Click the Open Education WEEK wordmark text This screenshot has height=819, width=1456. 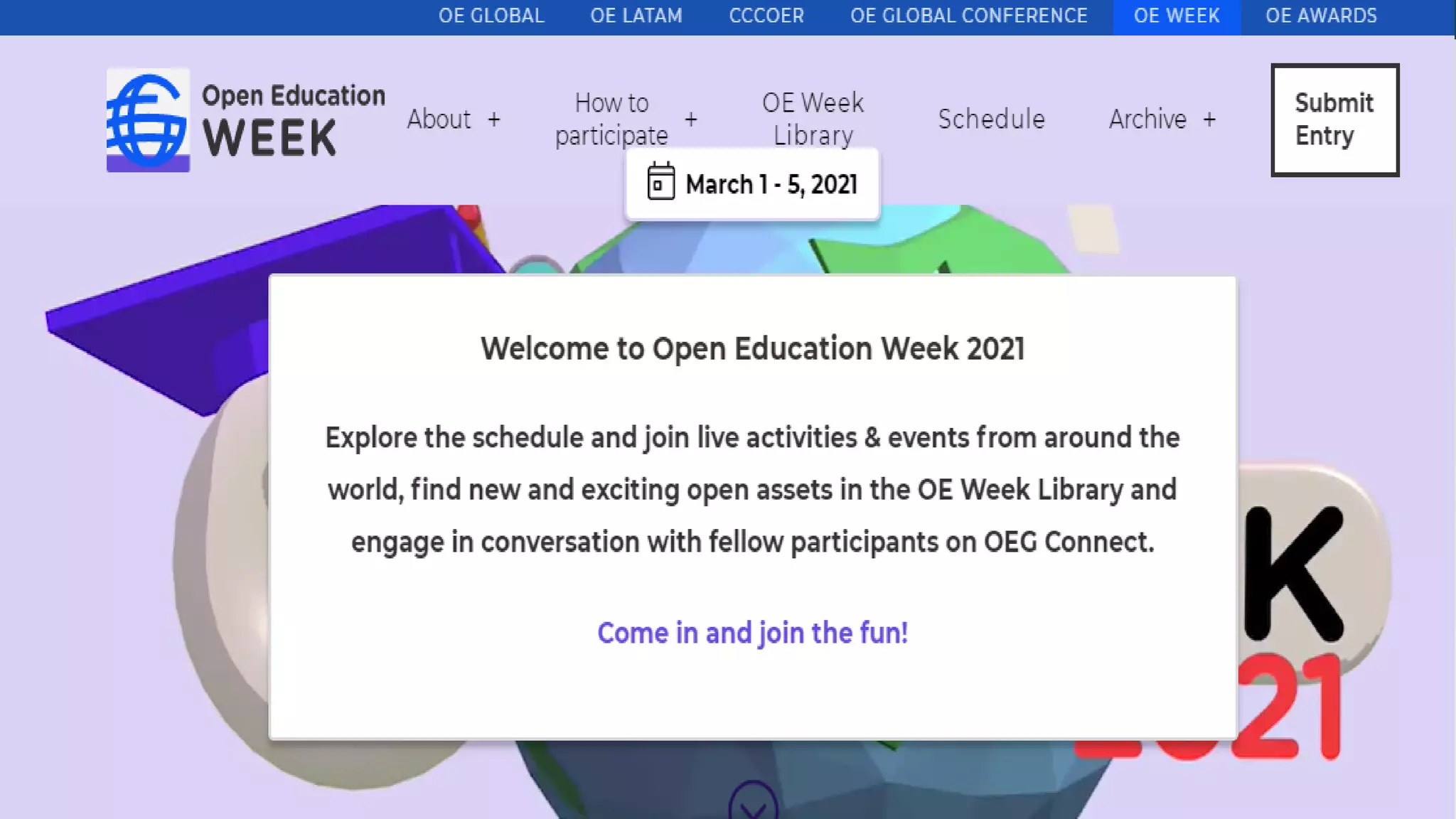pos(293,119)
